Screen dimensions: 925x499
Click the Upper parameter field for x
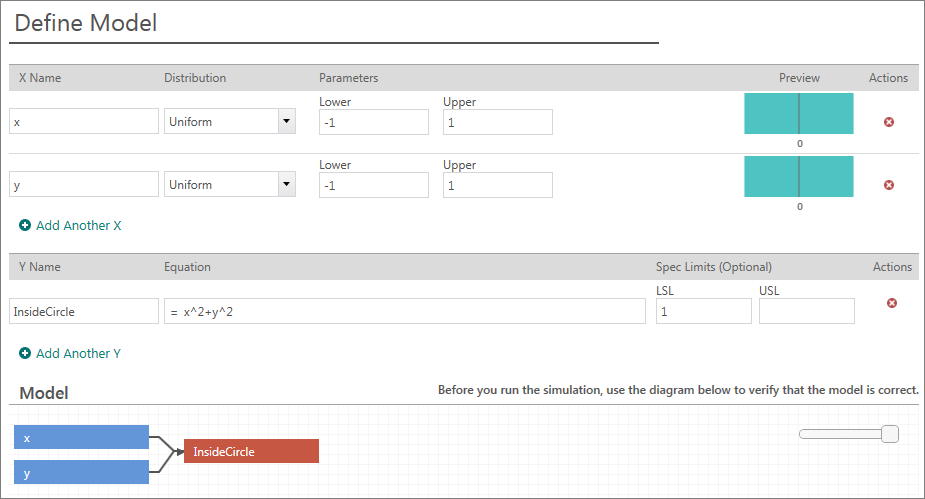[497, 122]
